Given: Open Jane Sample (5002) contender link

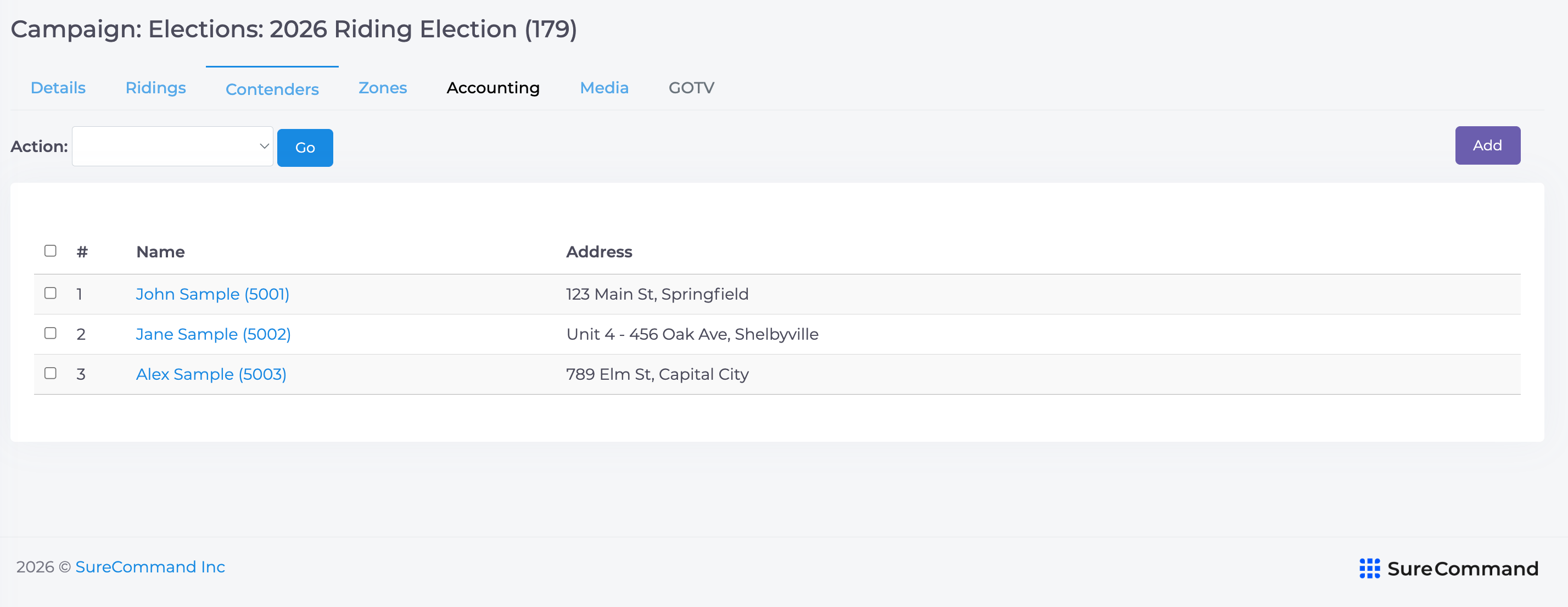Looking at the screenshot, I should (x=213, y=334).
